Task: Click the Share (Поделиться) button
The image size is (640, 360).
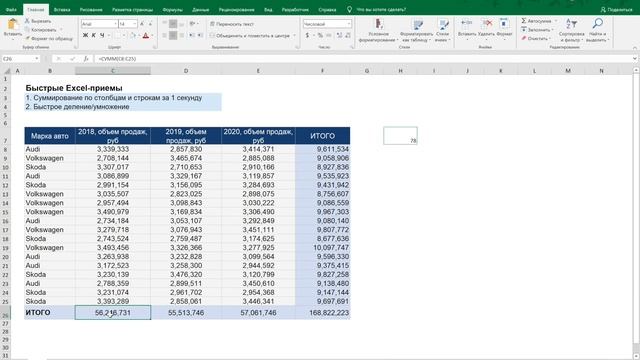Action: tap(616, 9)
